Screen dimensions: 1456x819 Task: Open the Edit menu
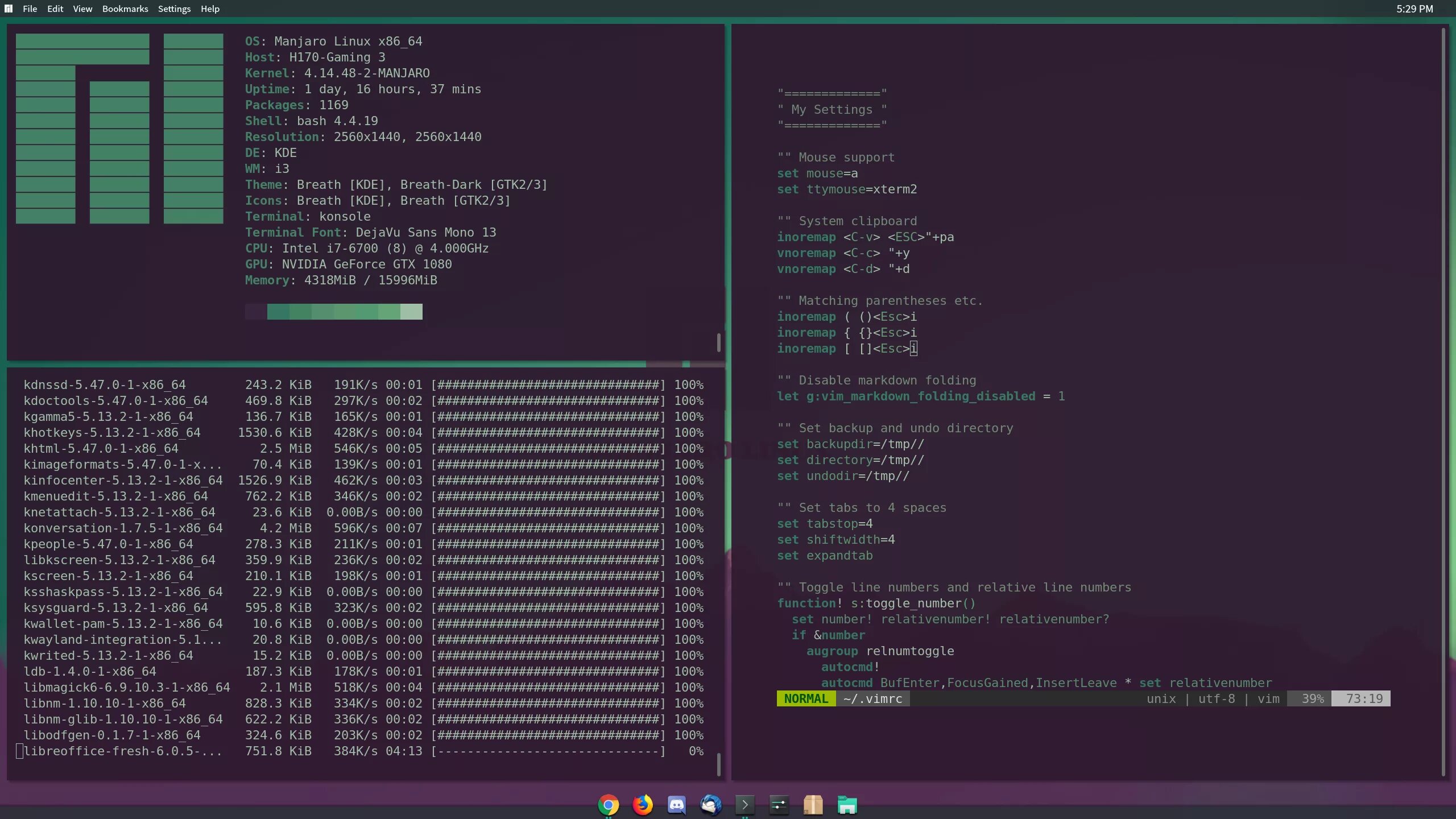tap(55, 9)
